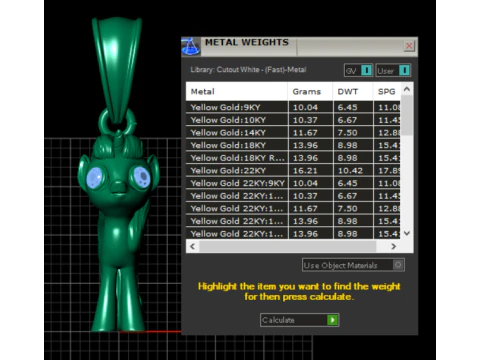Click the 17.8 SPG cell
Viewport: 480px width, 360px height.
pos(387,171)
